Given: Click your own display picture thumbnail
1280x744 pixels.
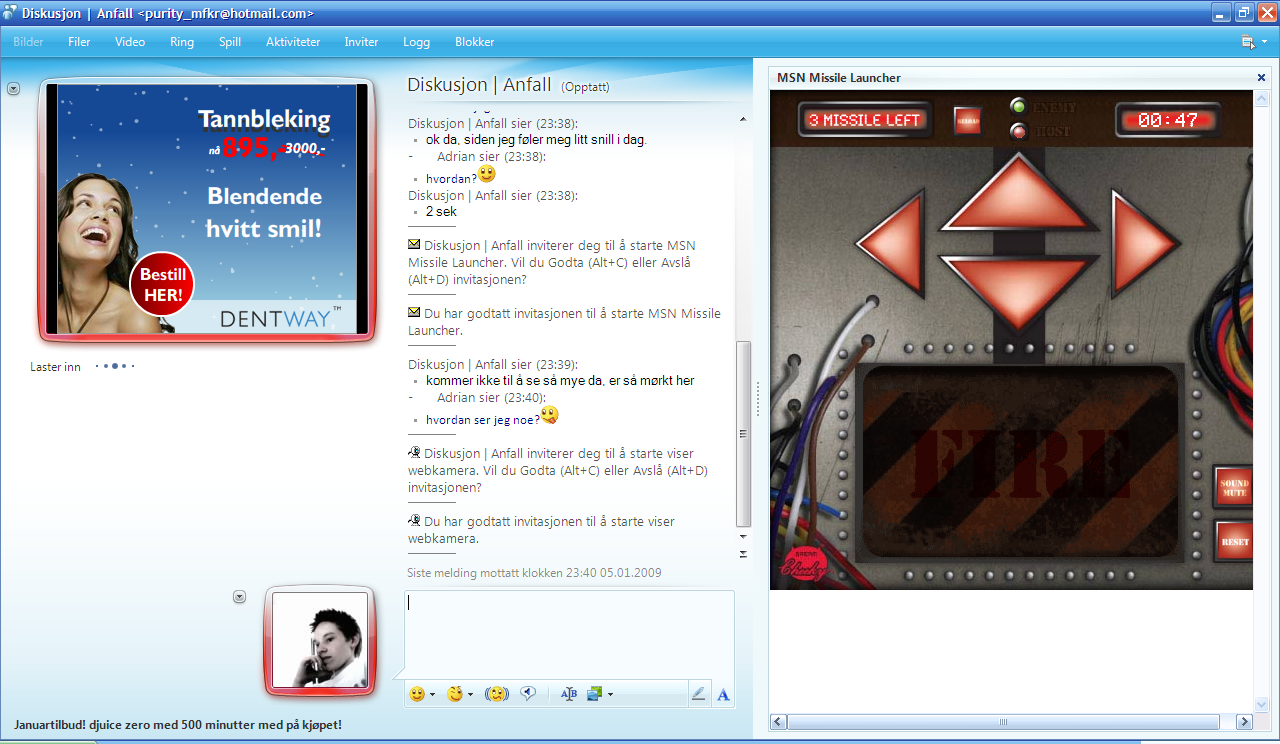Looking at the screenshot, I should tap(320, 640).
